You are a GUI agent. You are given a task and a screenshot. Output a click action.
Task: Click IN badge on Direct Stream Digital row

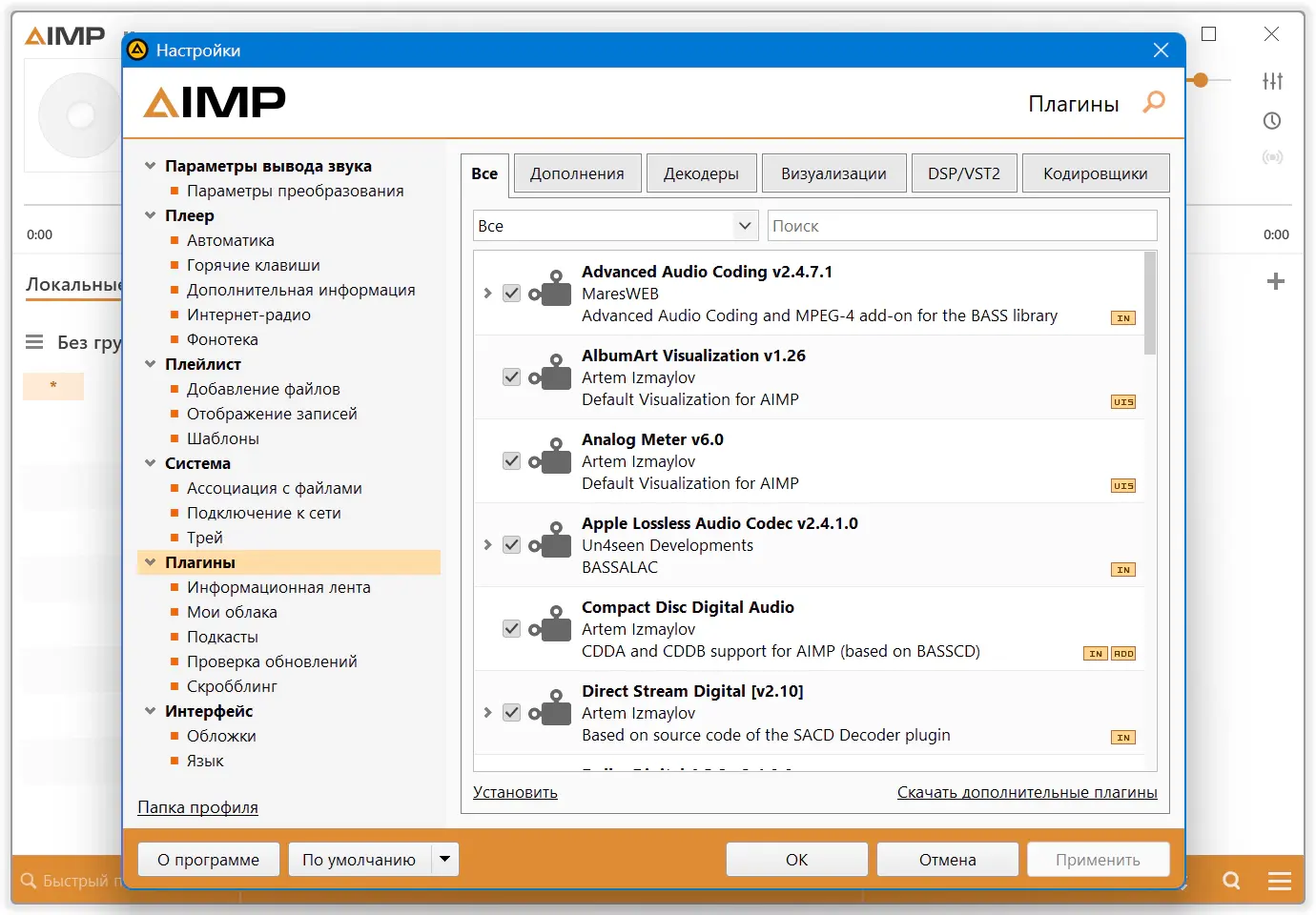1123,738
